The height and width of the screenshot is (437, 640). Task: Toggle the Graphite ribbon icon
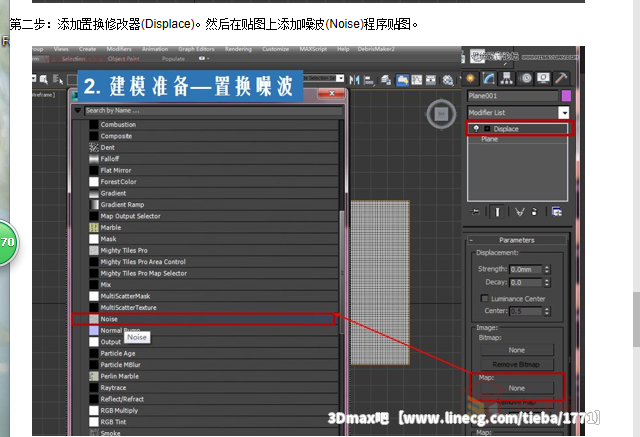(x=402, y=80)
